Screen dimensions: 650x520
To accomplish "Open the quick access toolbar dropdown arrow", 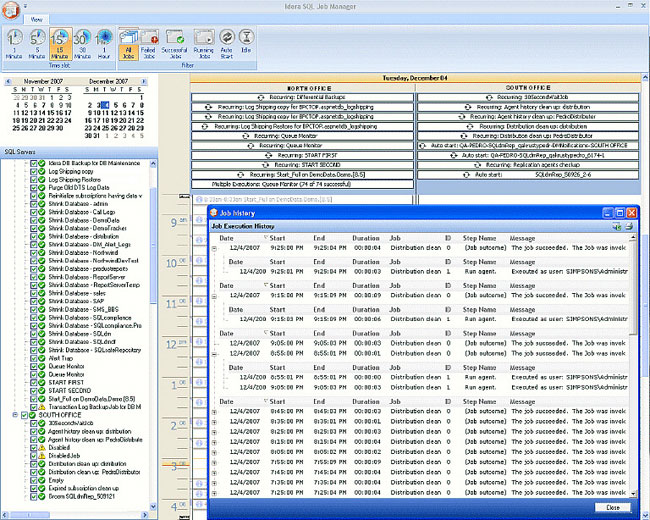I will coord(25,6).
